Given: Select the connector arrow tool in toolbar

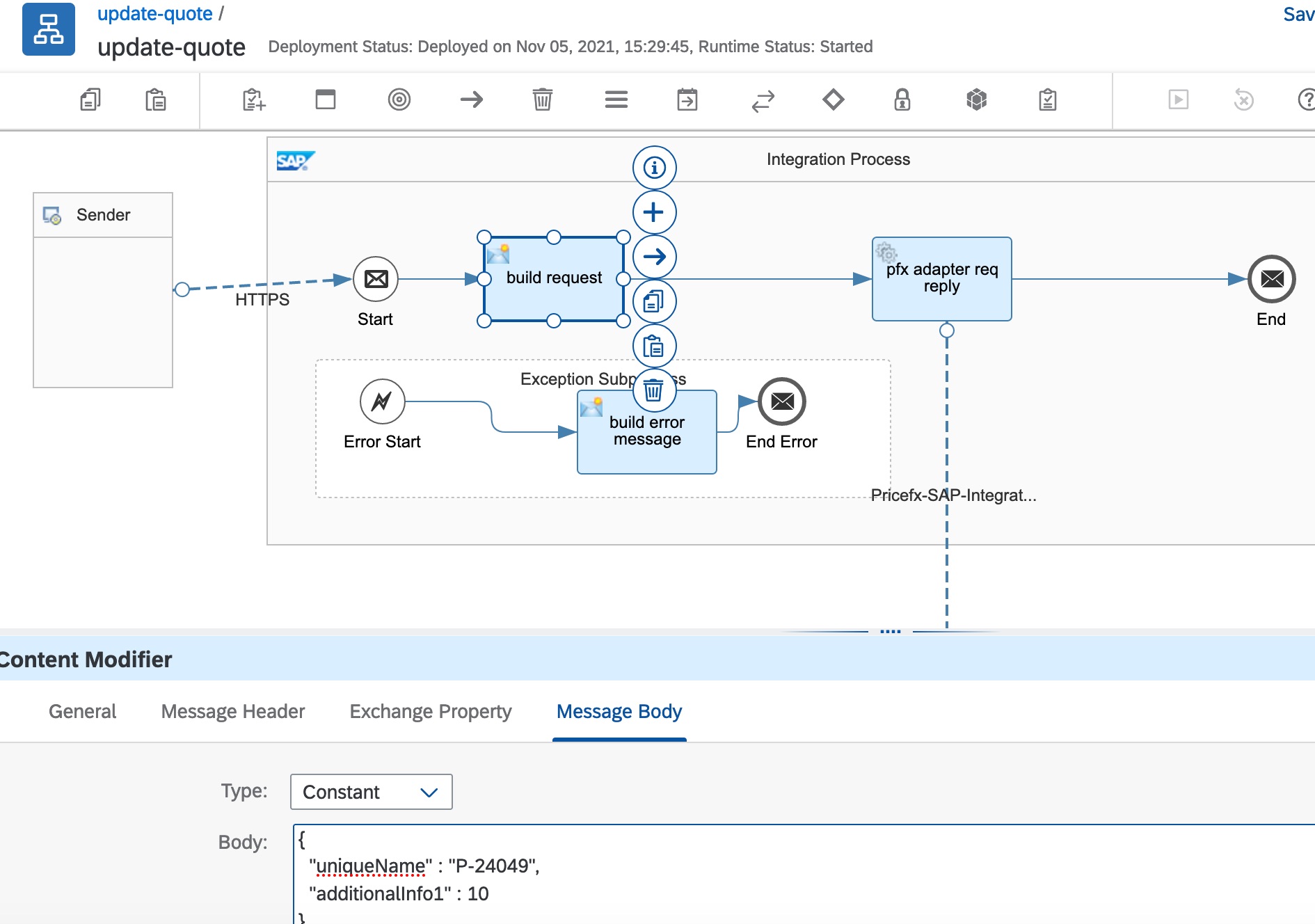Looking at the screenshot, I should [x=471, y=99].
